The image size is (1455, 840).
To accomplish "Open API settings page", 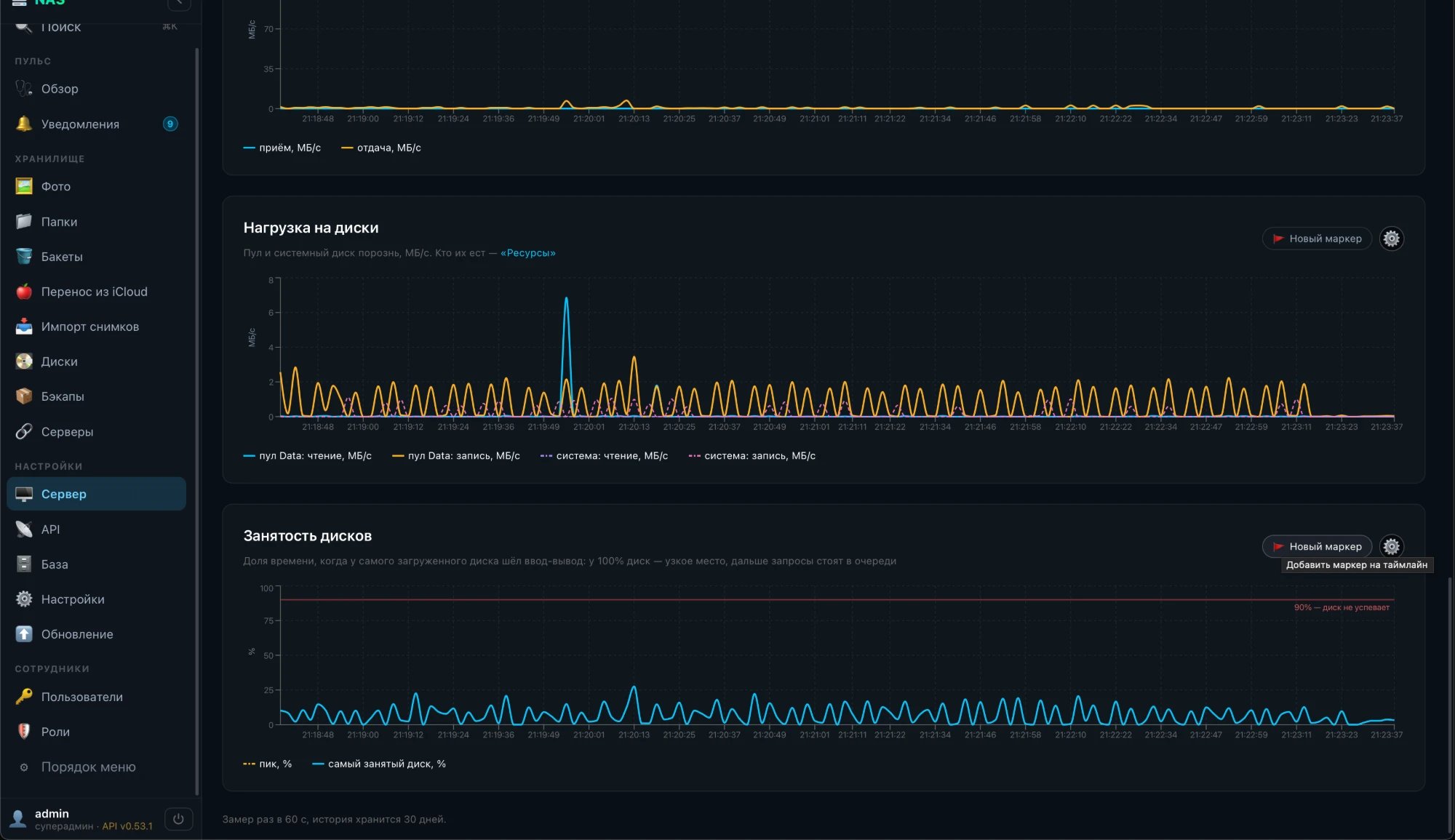I will [x=96, y=529].
